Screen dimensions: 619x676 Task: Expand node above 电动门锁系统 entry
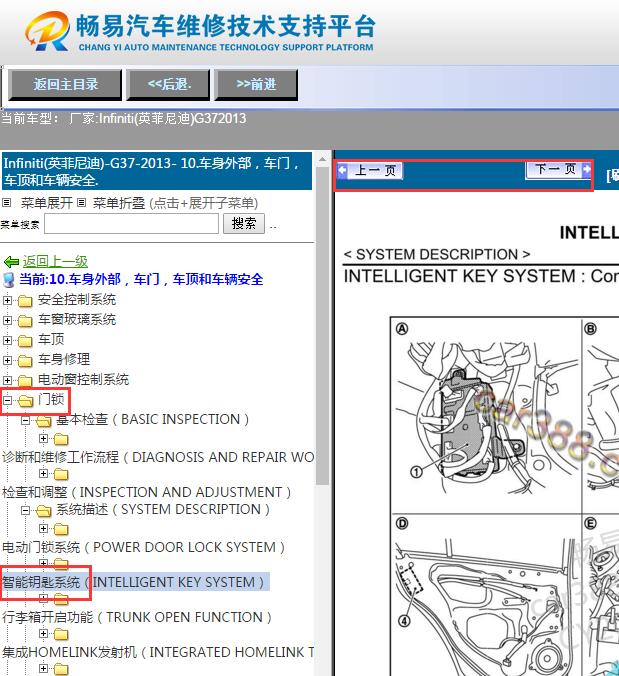pyautogui.click(x=43, y=529)
